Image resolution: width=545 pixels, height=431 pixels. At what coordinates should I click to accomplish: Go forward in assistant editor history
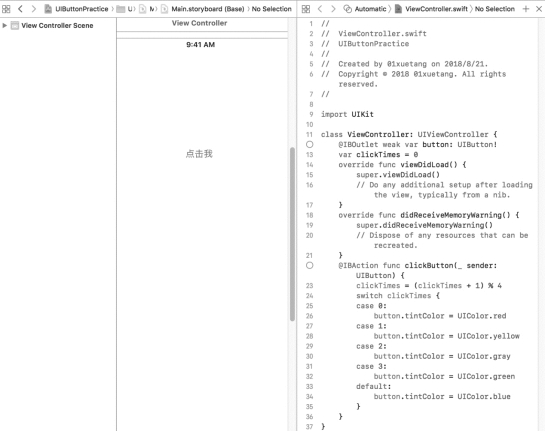pyautogui.click(x=333, y=9)
